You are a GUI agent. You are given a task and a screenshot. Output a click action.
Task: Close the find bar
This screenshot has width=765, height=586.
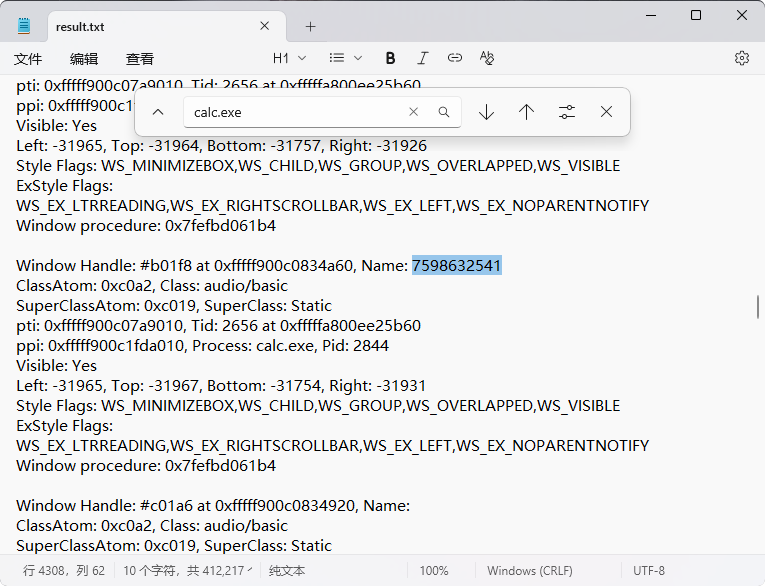[606, 112]
